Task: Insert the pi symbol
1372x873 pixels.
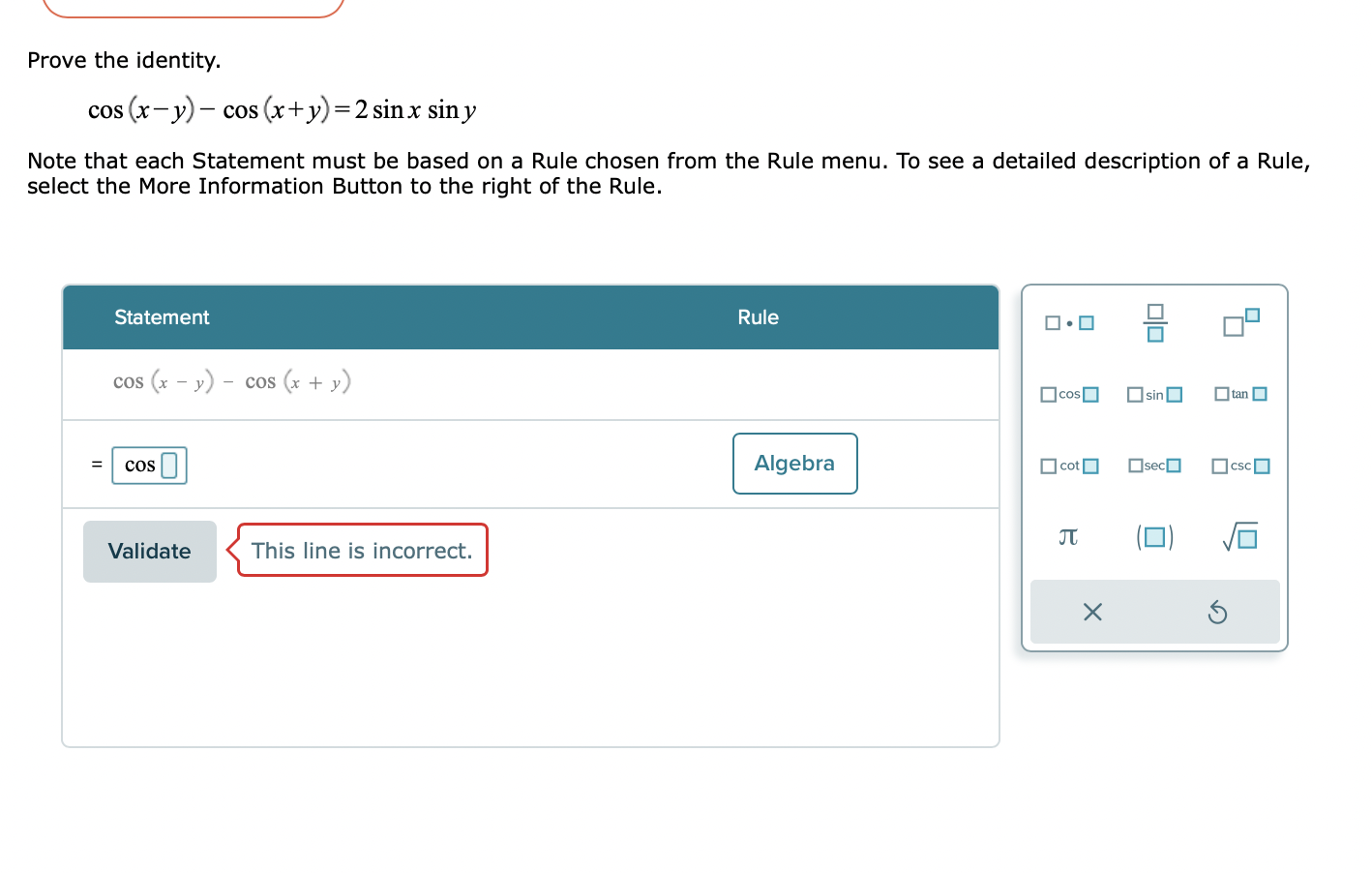Action: coord(1068,537)
